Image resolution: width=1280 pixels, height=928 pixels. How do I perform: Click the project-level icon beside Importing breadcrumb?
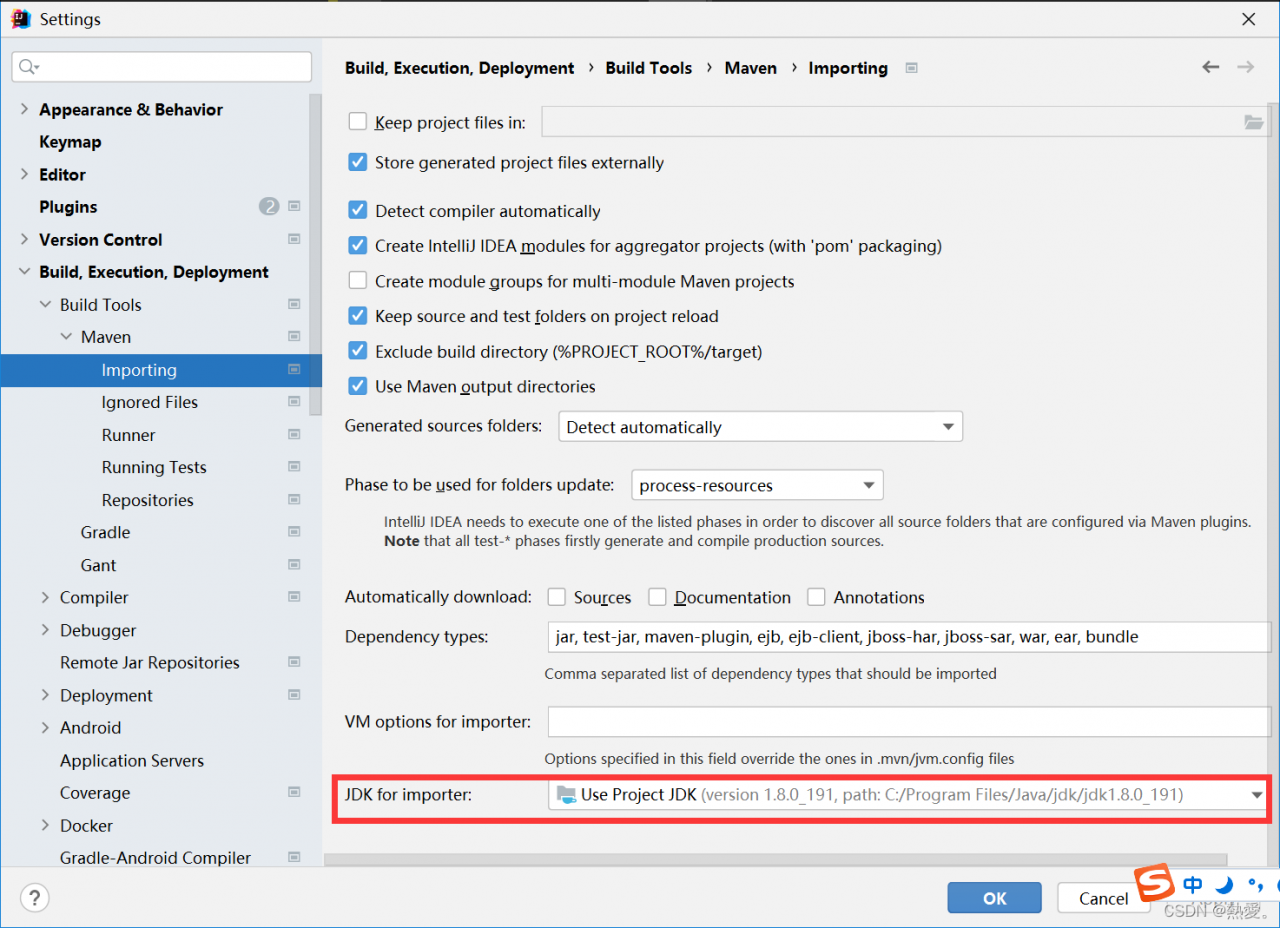point(911,68)
